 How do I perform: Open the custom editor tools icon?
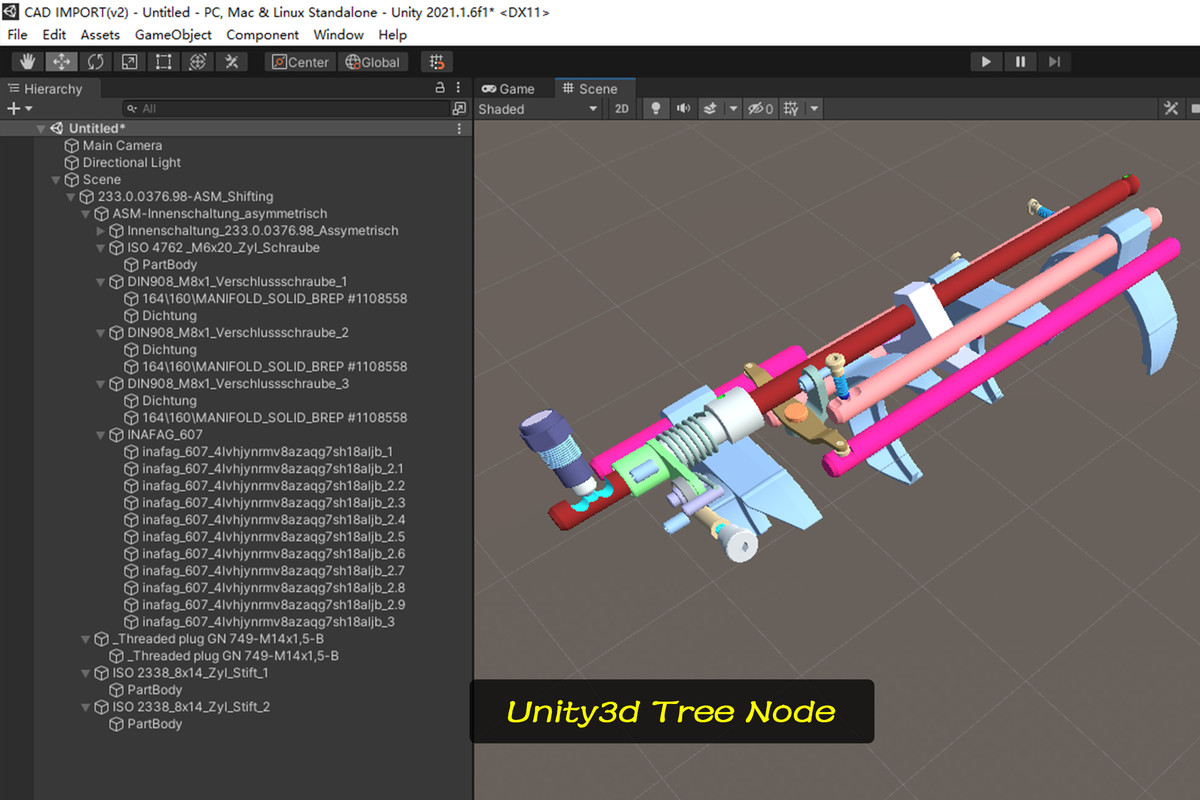point(232,62)
